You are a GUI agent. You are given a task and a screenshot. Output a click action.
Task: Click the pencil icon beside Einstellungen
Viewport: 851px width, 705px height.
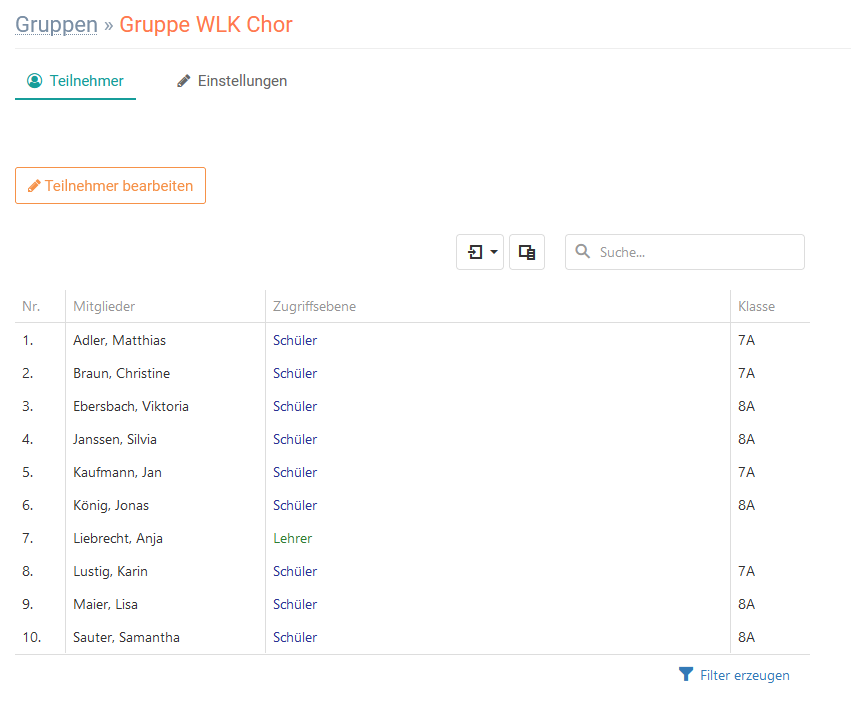pyautogui.click(x=184, y=81)
